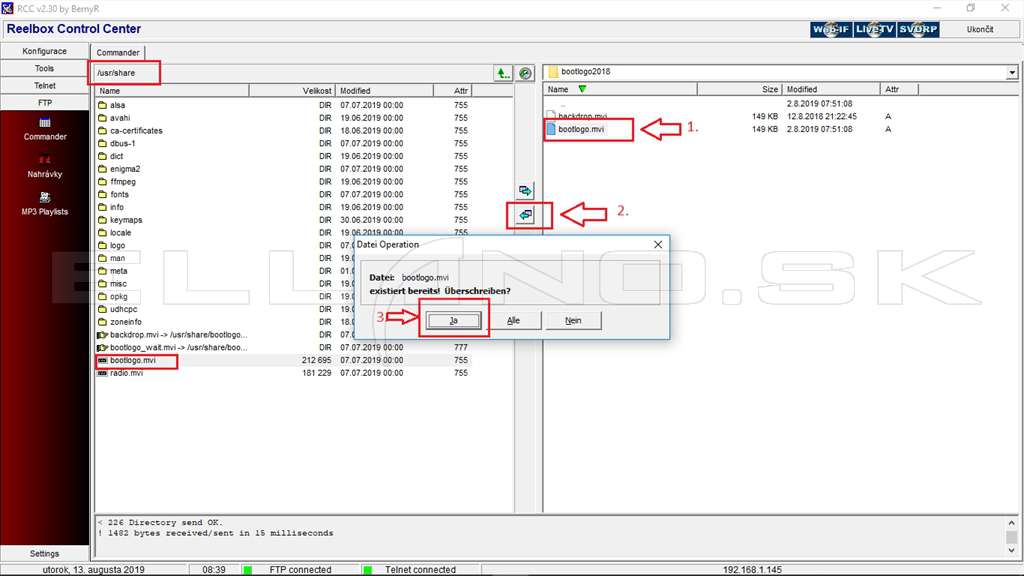
Task: Select the logo folder row
Action: pyautogui.click(x=225, y=246)
